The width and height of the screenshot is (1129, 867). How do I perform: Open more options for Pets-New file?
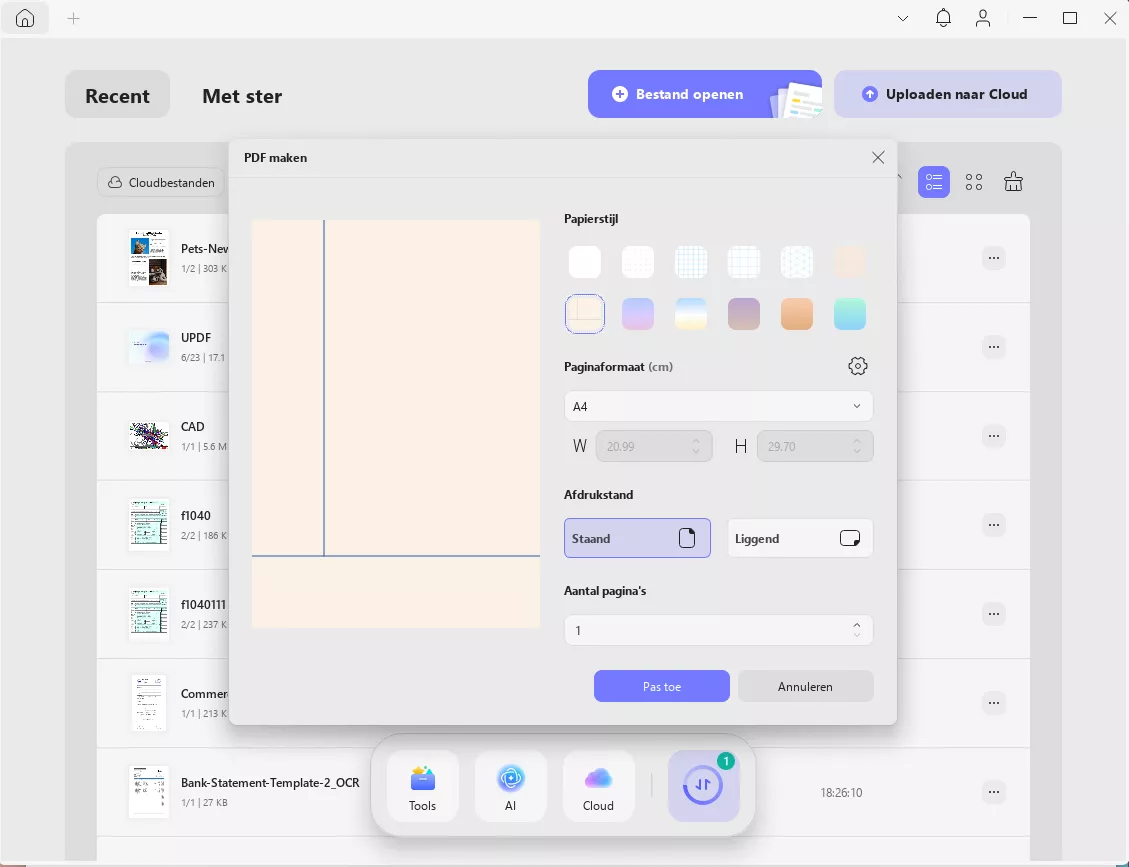pos(994,258)
